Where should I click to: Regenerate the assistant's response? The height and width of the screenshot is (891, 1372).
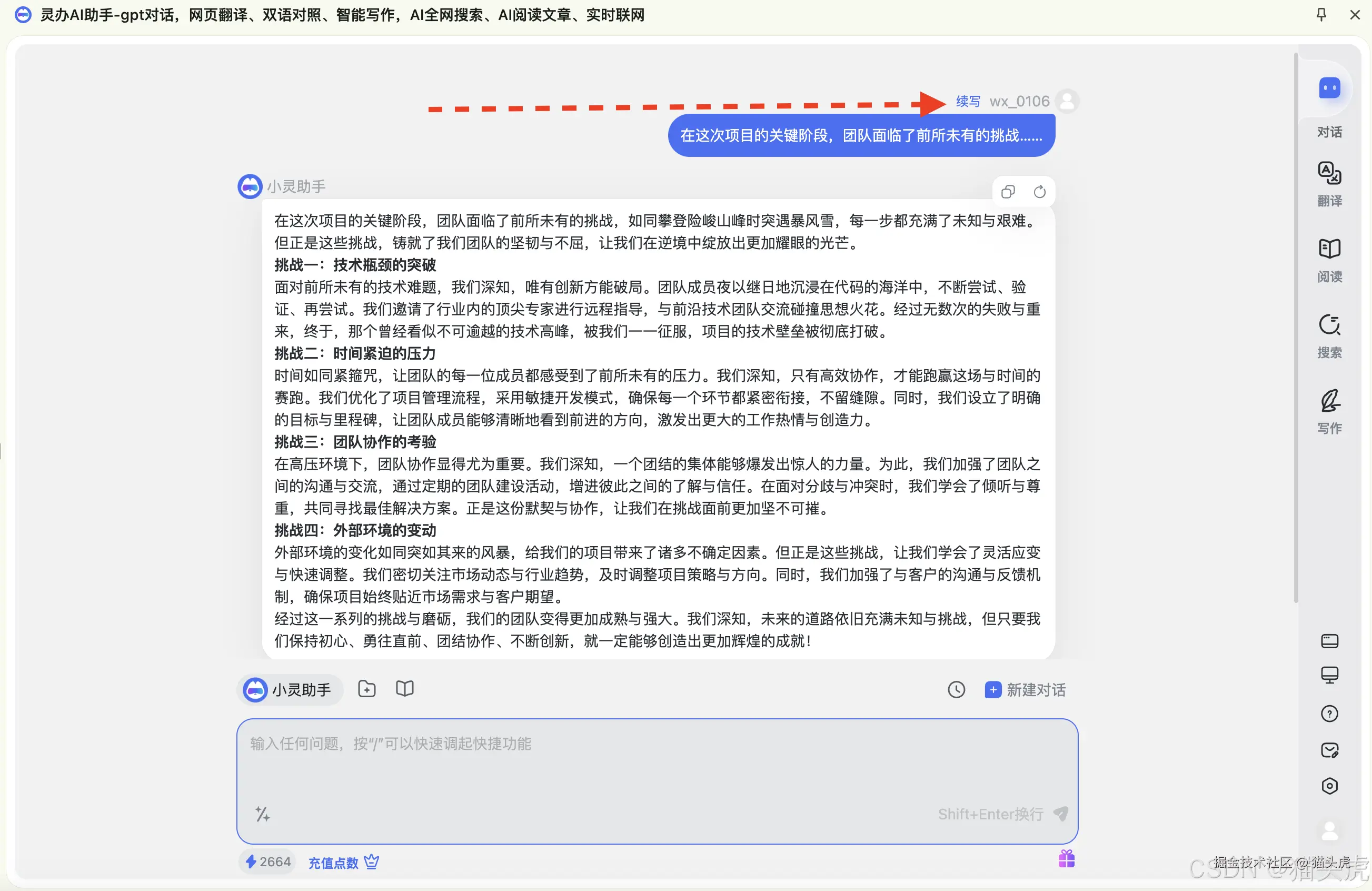pyautogui.click(x=1039, y=192)
